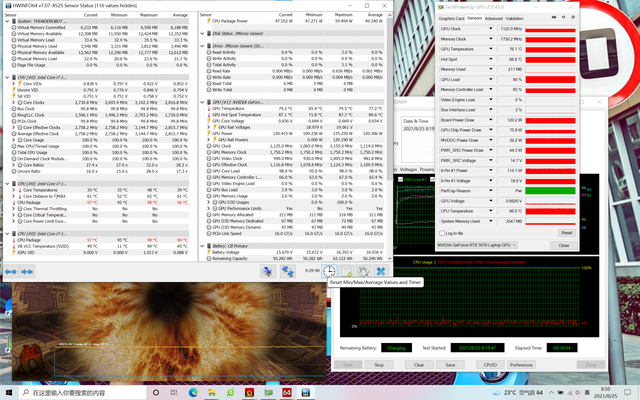Click Clear button in AIDA64

tap(419, 365)
